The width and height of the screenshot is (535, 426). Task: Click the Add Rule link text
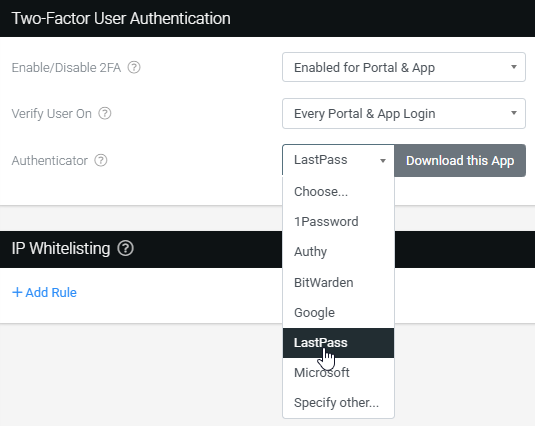[x=51, y=293]
